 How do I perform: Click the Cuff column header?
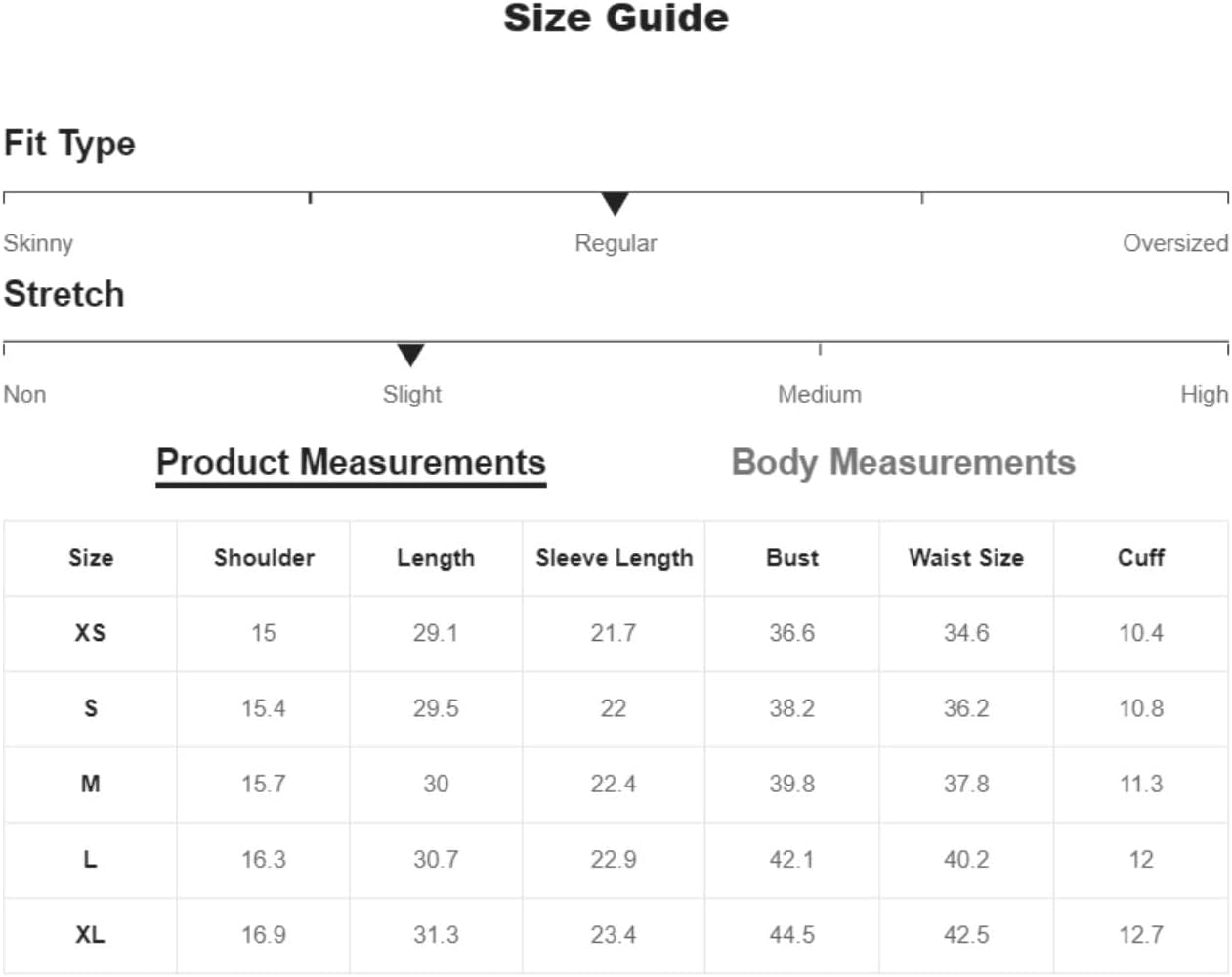click(1141, 558)
